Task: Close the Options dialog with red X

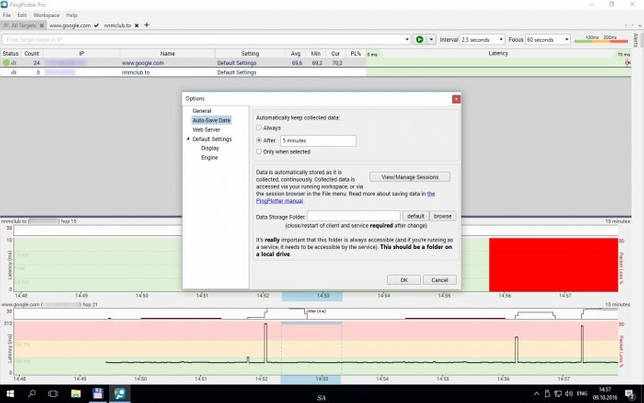Action: (x=456, y=99)
